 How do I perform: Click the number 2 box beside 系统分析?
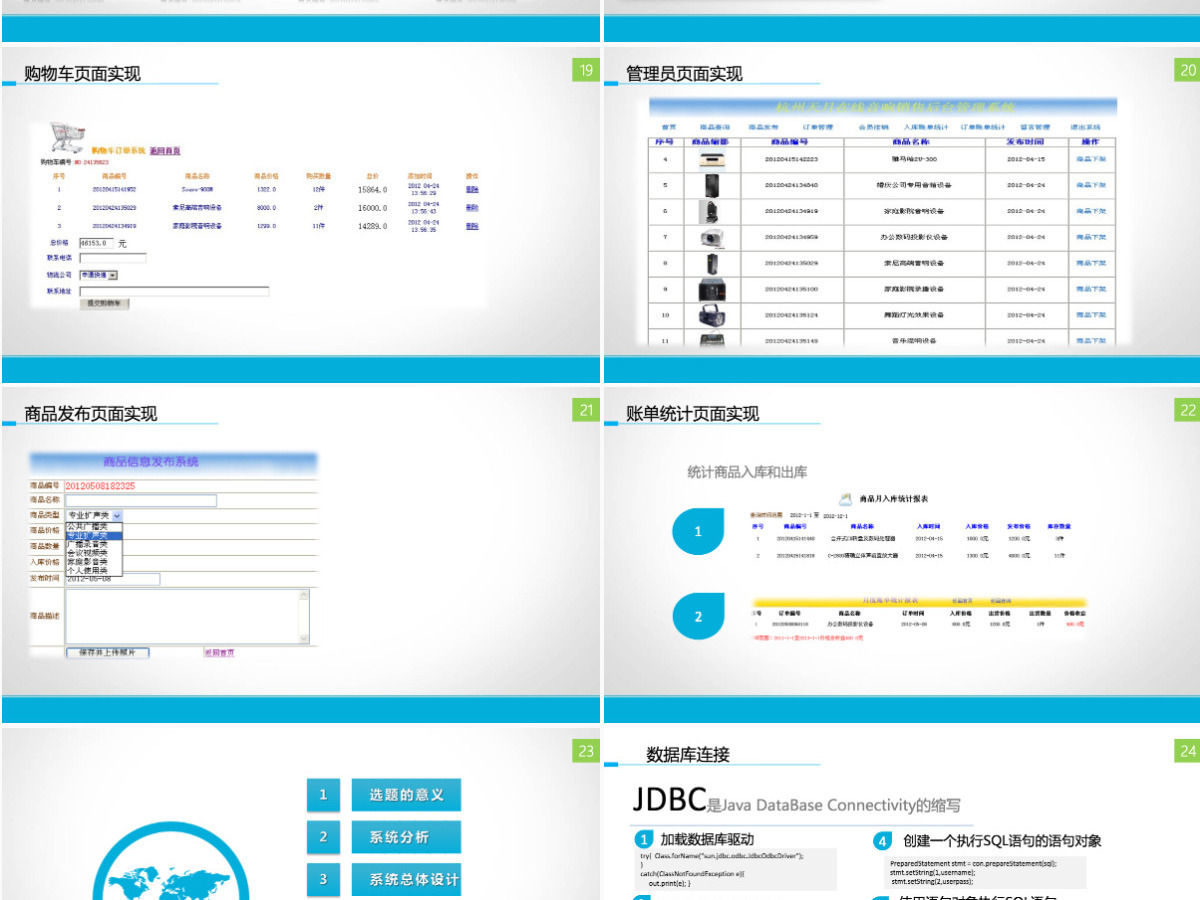(323, 837)
